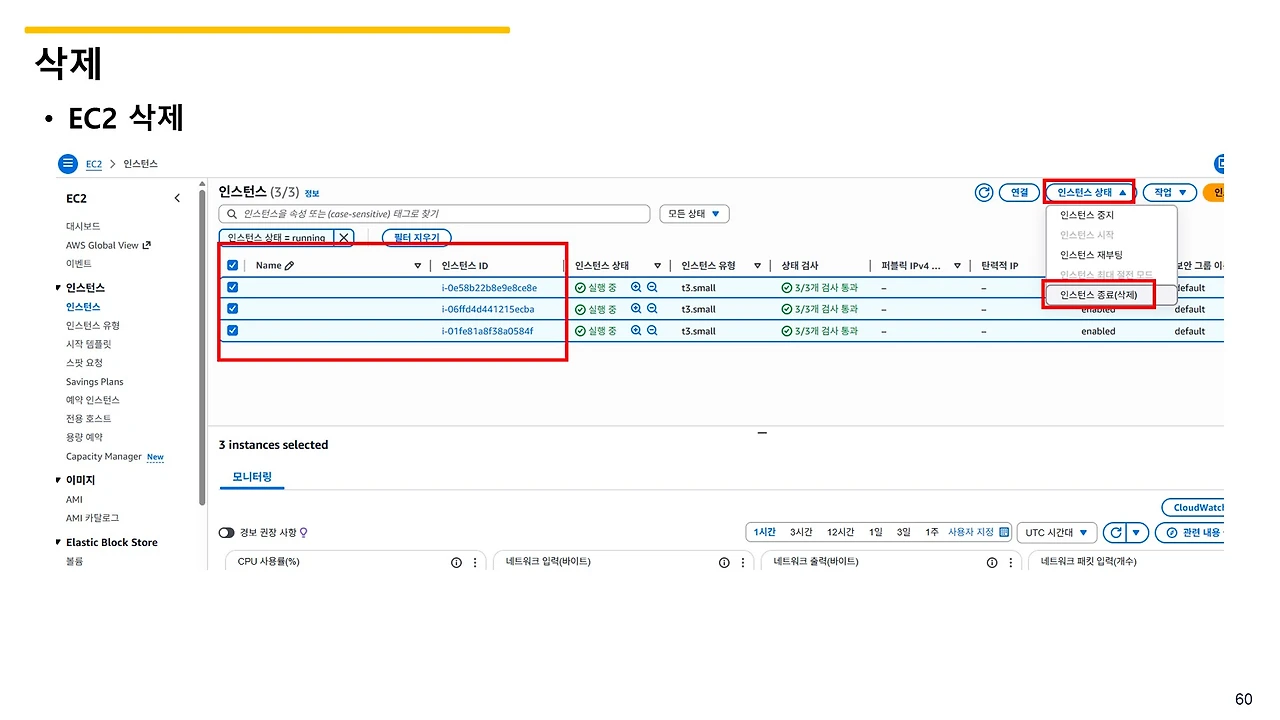Sort by the 인스턴스 유형 column arrow

(758, 266)
